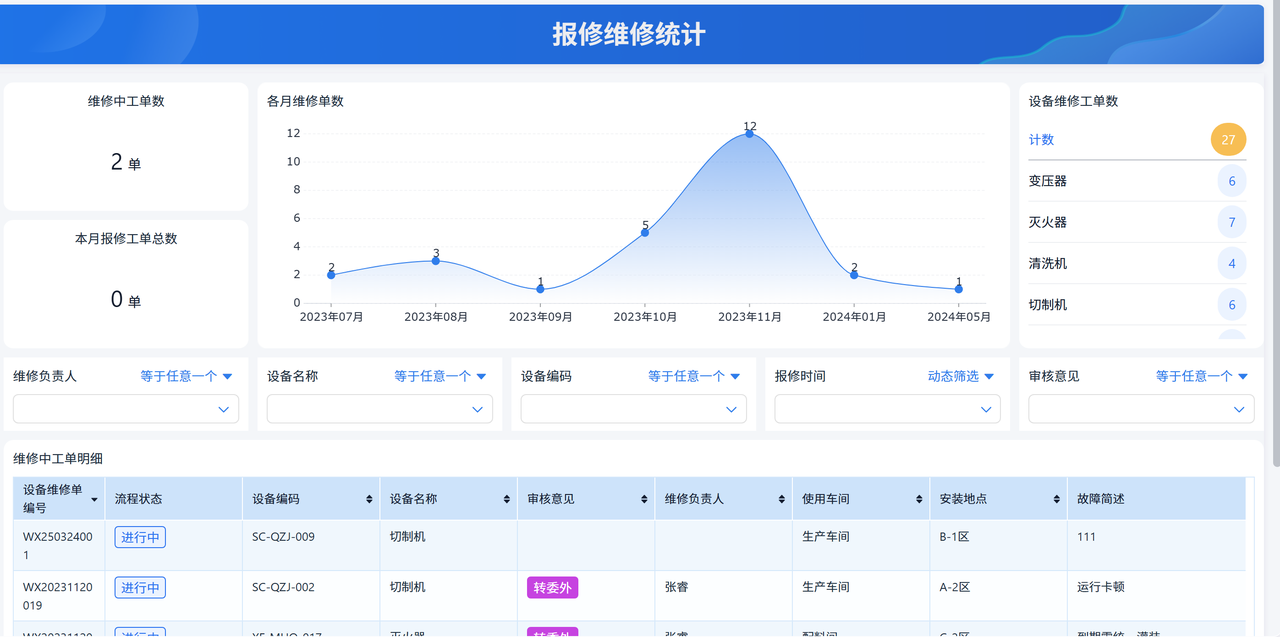Expand the 设备名称 filter select box
The image size is (1280, 637).
click(380, 409)
